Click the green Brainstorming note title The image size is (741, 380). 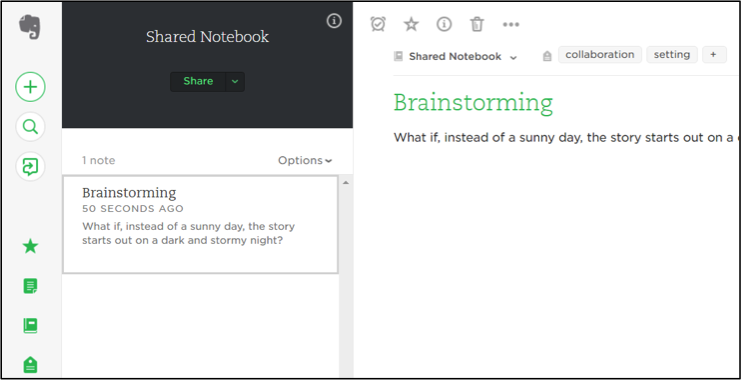coord(473,103)
